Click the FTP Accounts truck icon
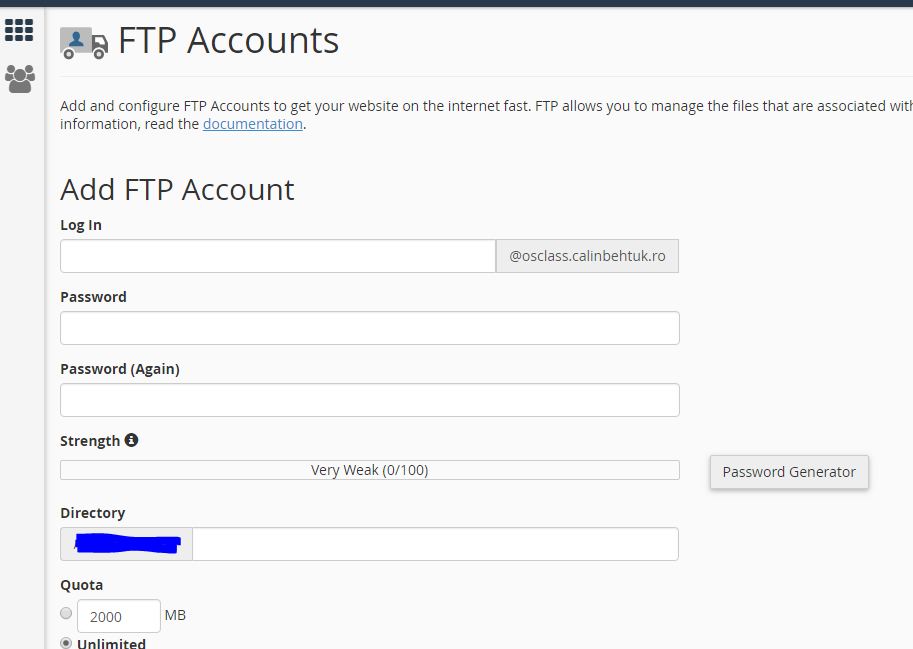Viewport: 913px width, 649px height. pos(83,42)
